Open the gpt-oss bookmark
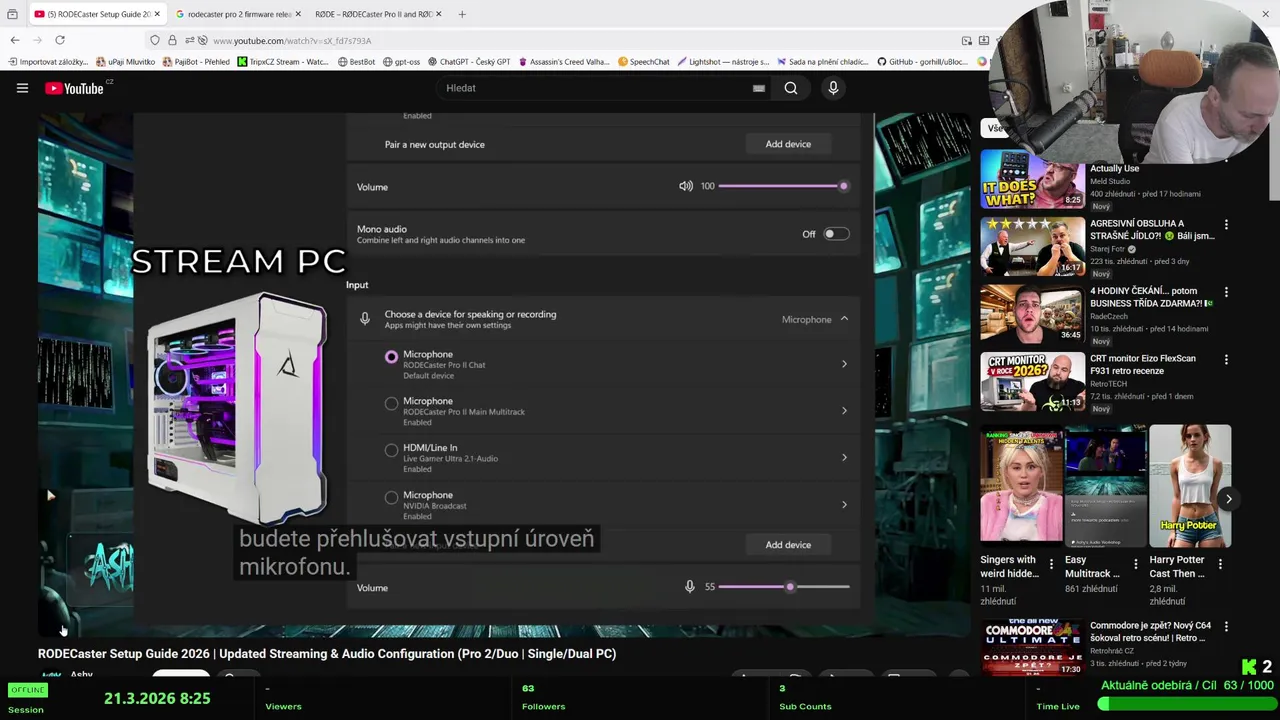This screenshot has width=1280, height=720. pos(402,62)
